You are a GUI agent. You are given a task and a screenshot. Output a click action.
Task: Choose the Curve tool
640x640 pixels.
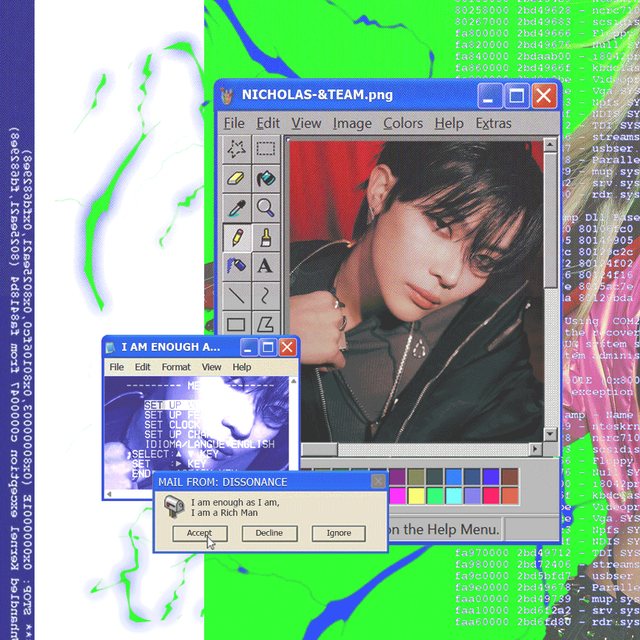click(x=266, y=296)
